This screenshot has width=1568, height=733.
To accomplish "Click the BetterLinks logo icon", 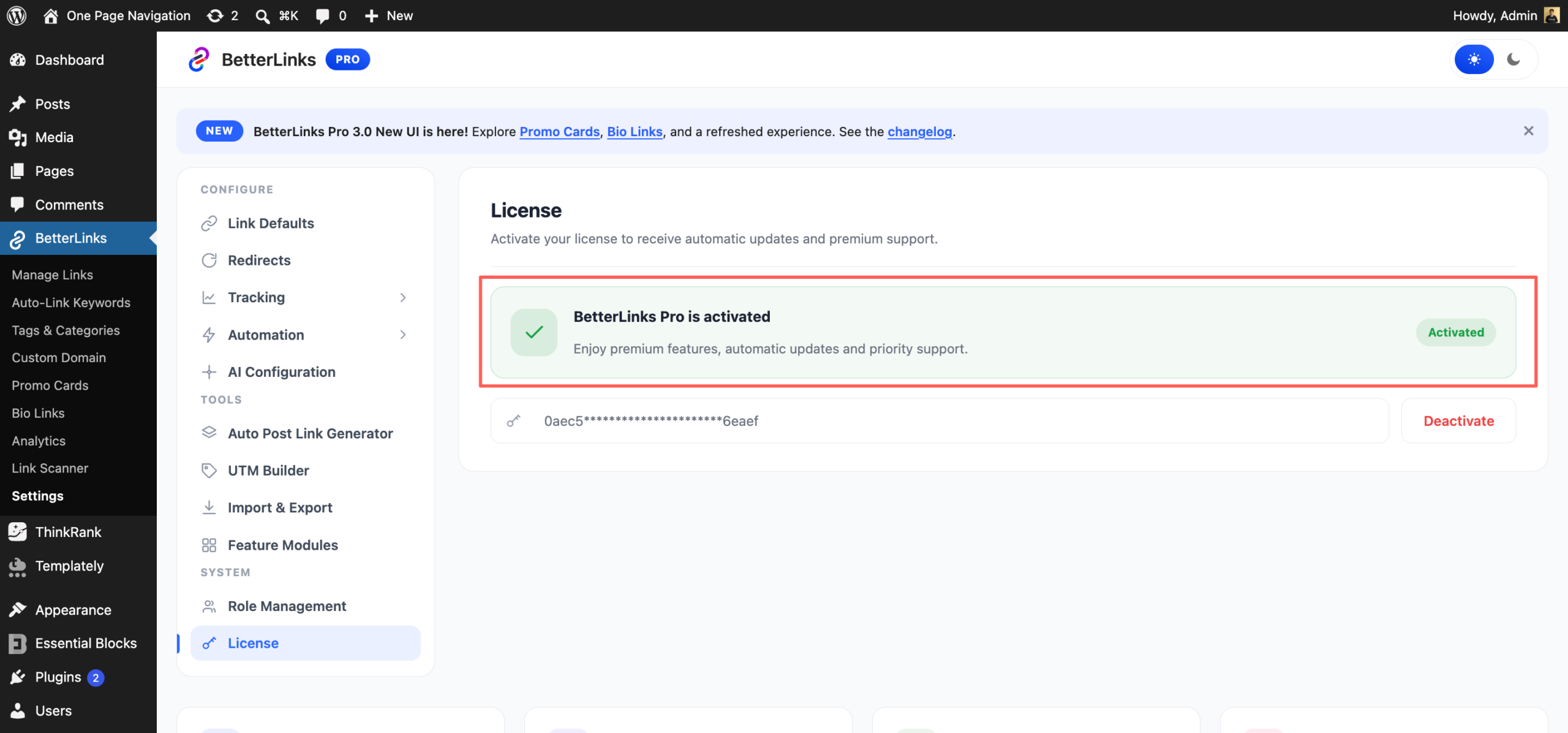I will click(199, 59).
